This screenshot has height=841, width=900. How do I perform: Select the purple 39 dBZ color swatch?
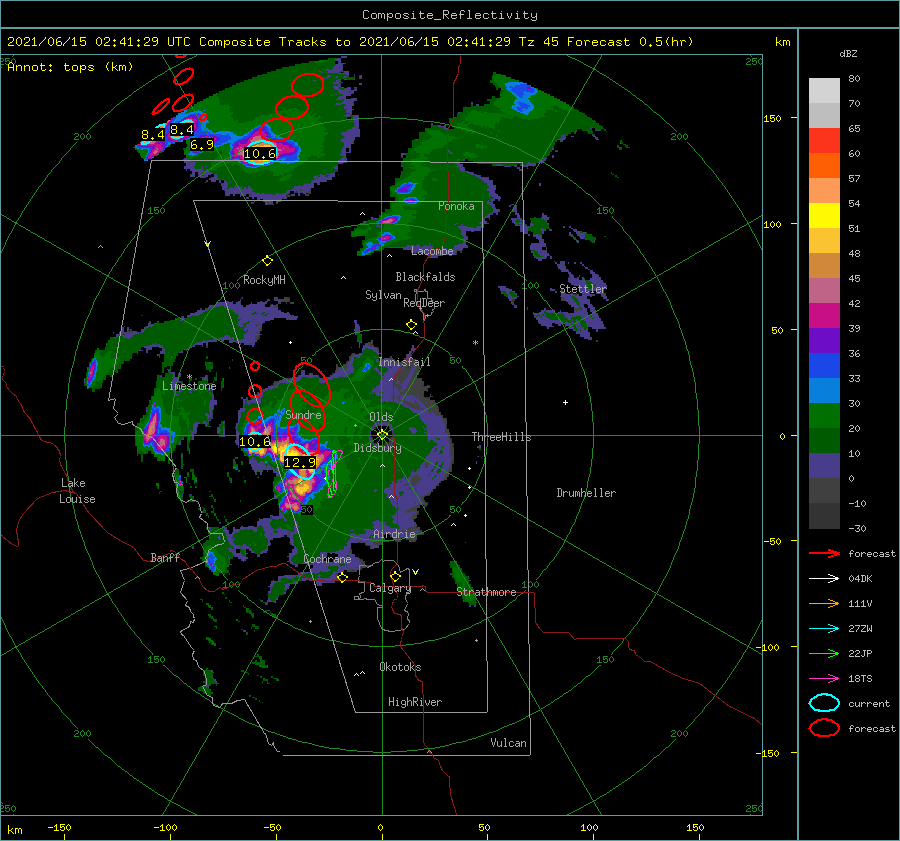[824, 340]
